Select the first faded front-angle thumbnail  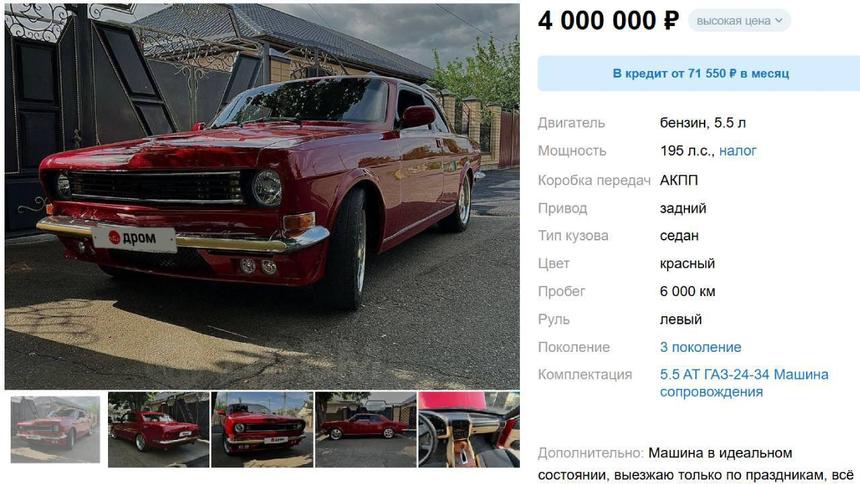point(56,429)
